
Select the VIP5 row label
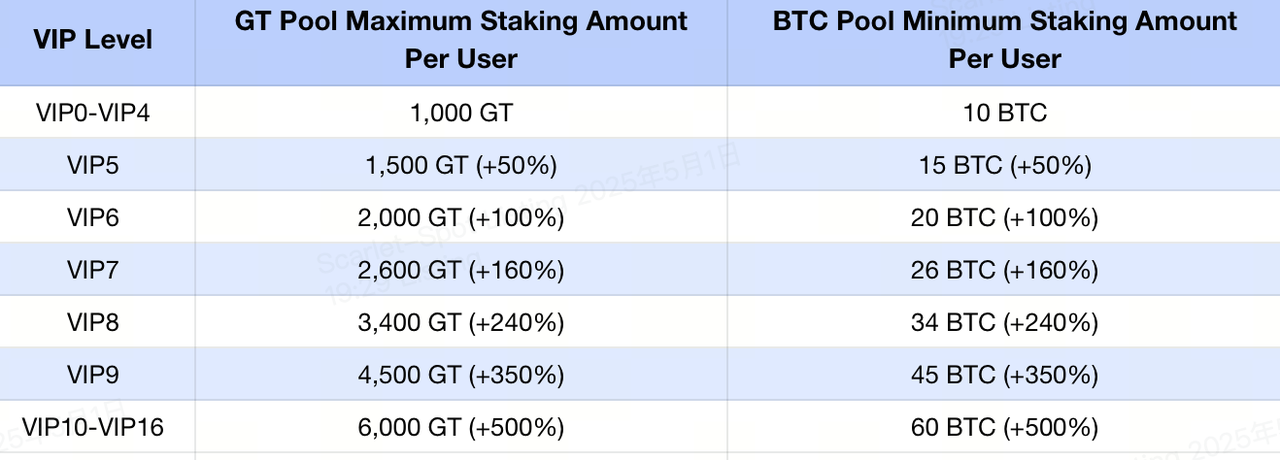[93, 164]
